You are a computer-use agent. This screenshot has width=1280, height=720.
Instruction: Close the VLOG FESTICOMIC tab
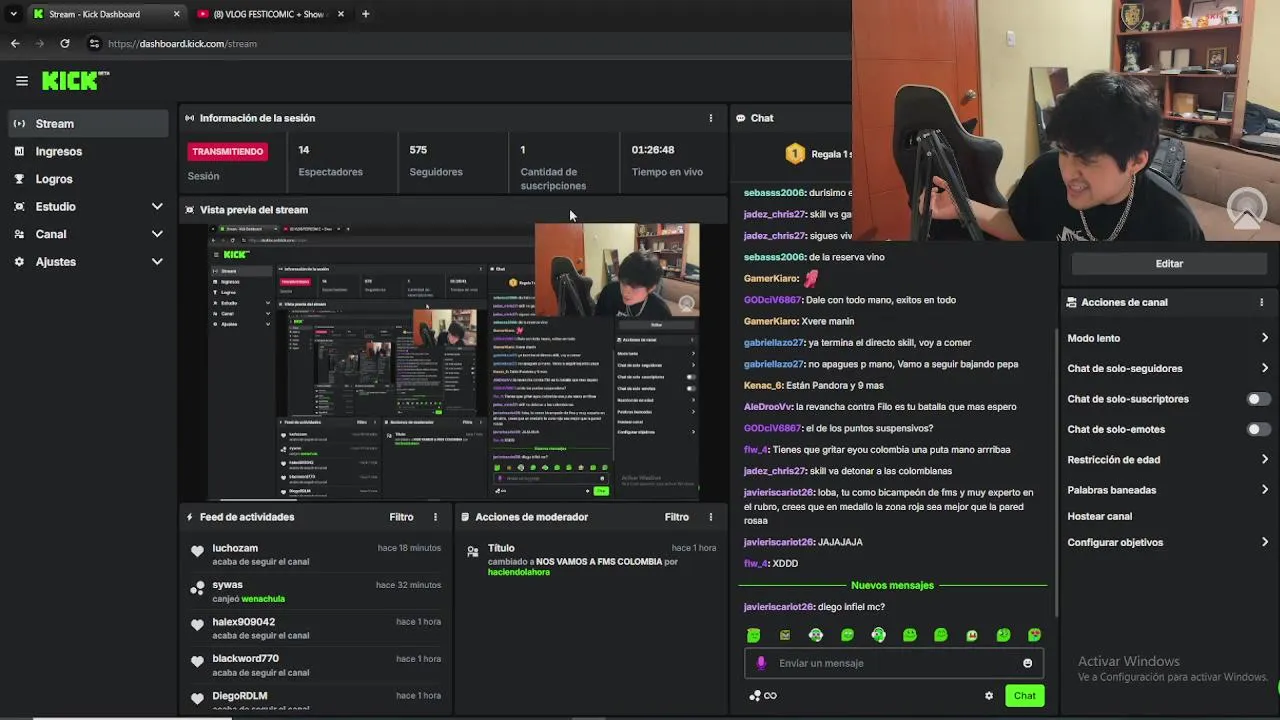(341, 14)
